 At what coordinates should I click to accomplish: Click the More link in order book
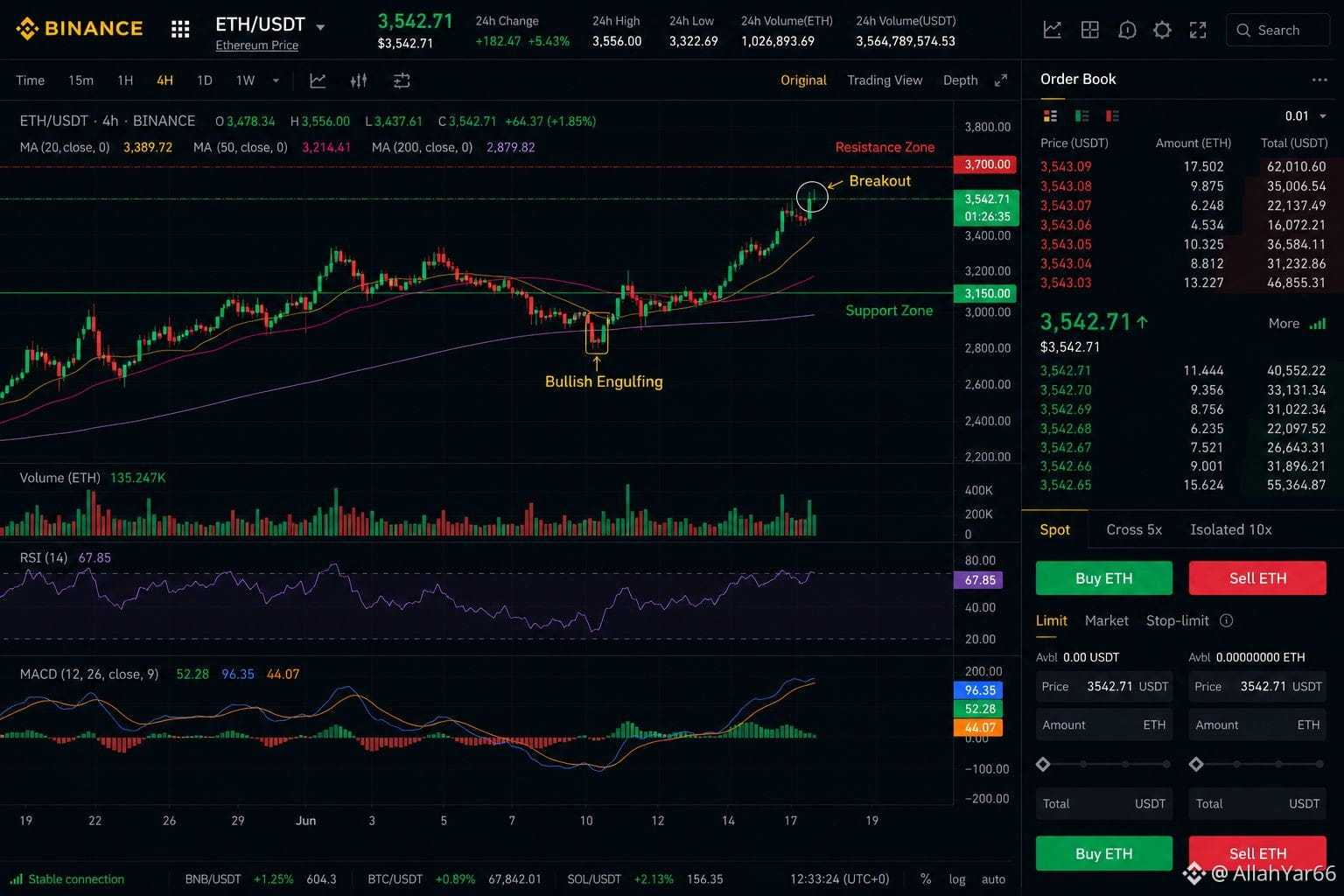(x=1284, y=323)
